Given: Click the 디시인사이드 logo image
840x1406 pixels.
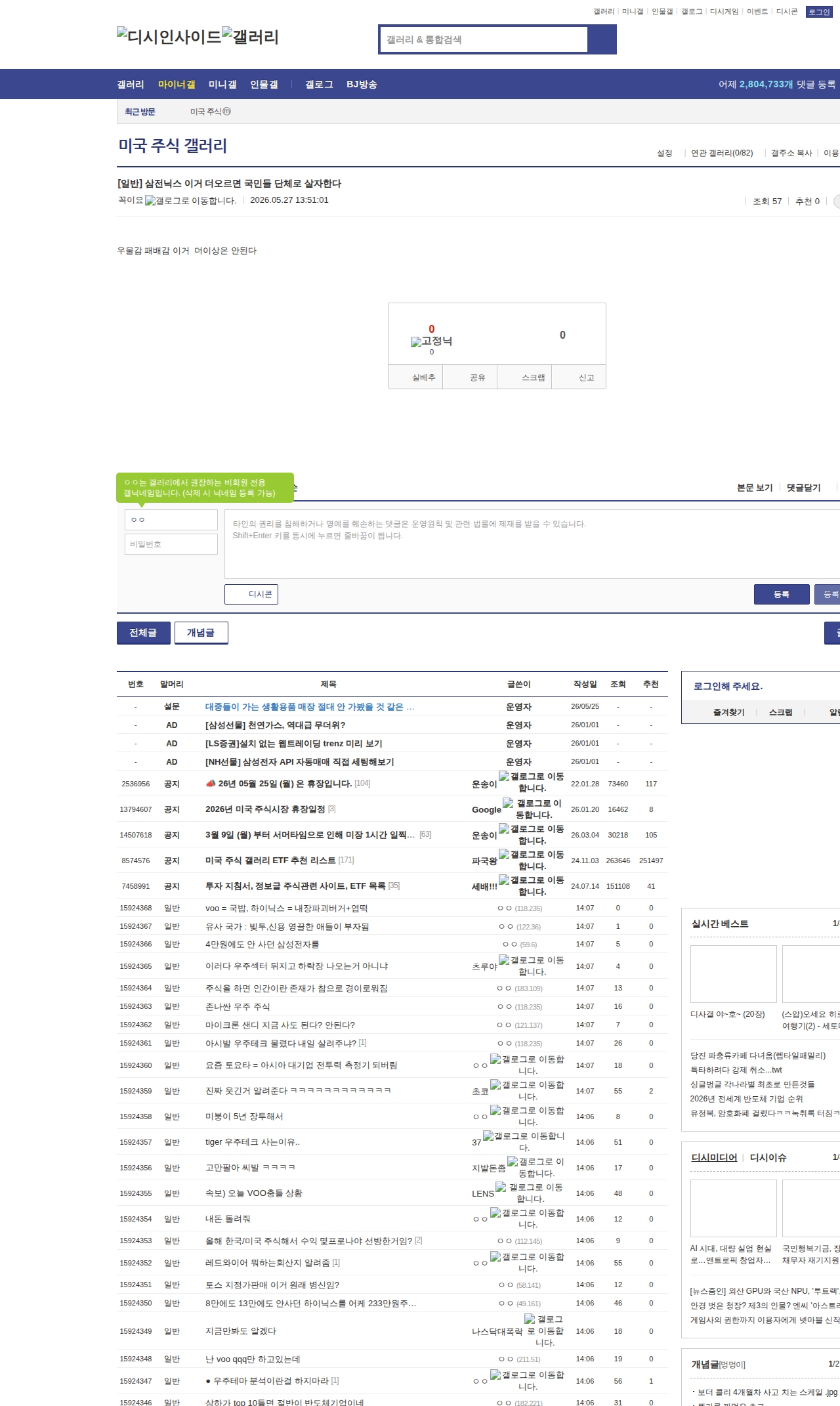Looking at the screenshot, I should pyautogui.click(x=169, y=36).
